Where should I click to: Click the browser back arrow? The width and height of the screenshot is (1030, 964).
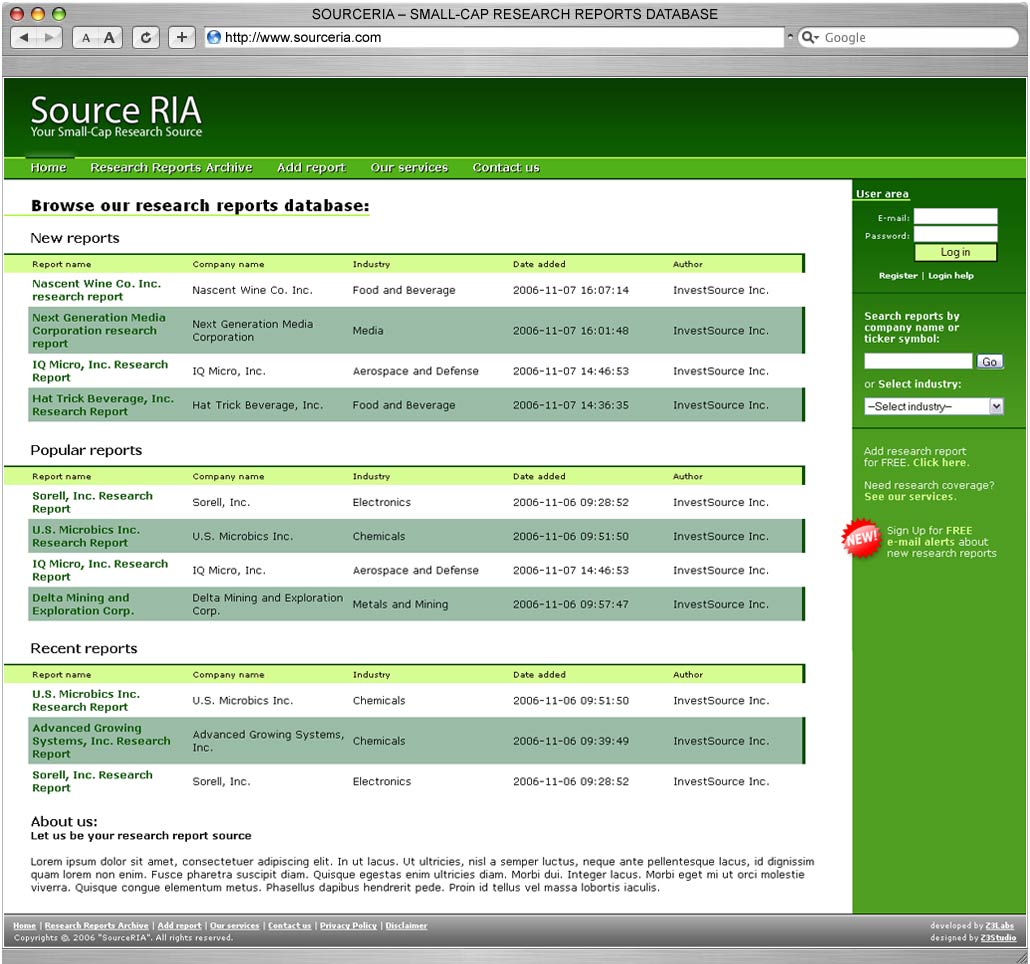pos(23,37)
